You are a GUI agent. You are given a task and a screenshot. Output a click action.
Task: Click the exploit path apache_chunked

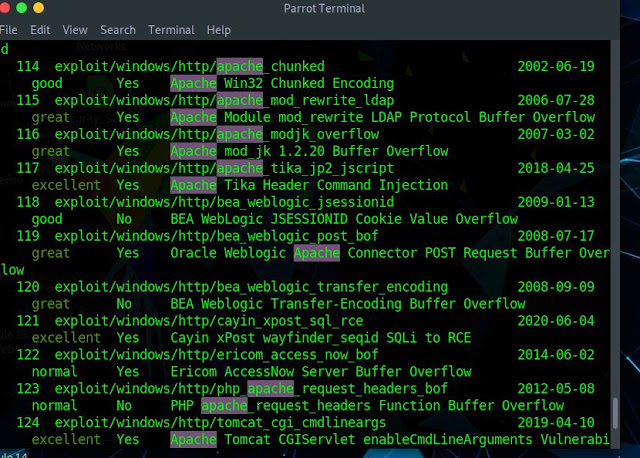click(189, 66)
